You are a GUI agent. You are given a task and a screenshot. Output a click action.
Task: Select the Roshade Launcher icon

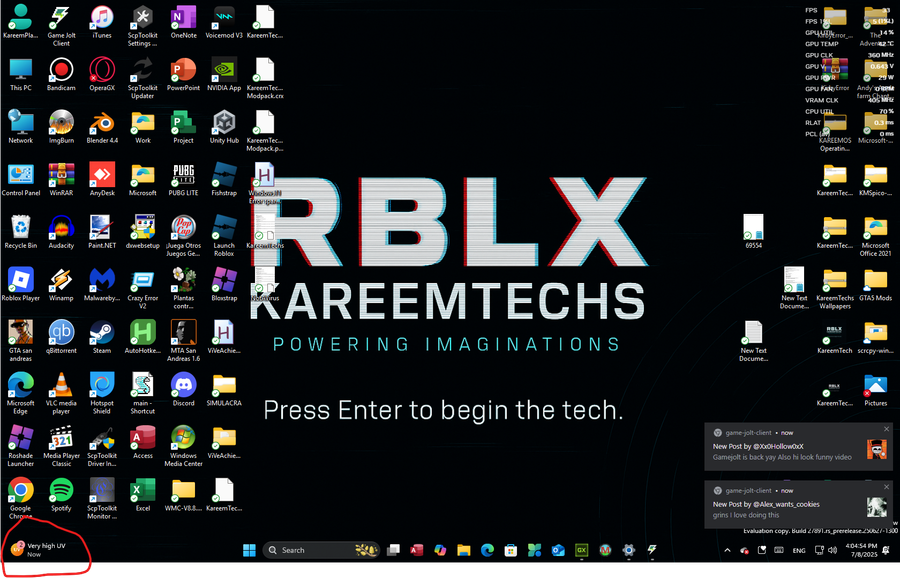(x=21, y=446)
